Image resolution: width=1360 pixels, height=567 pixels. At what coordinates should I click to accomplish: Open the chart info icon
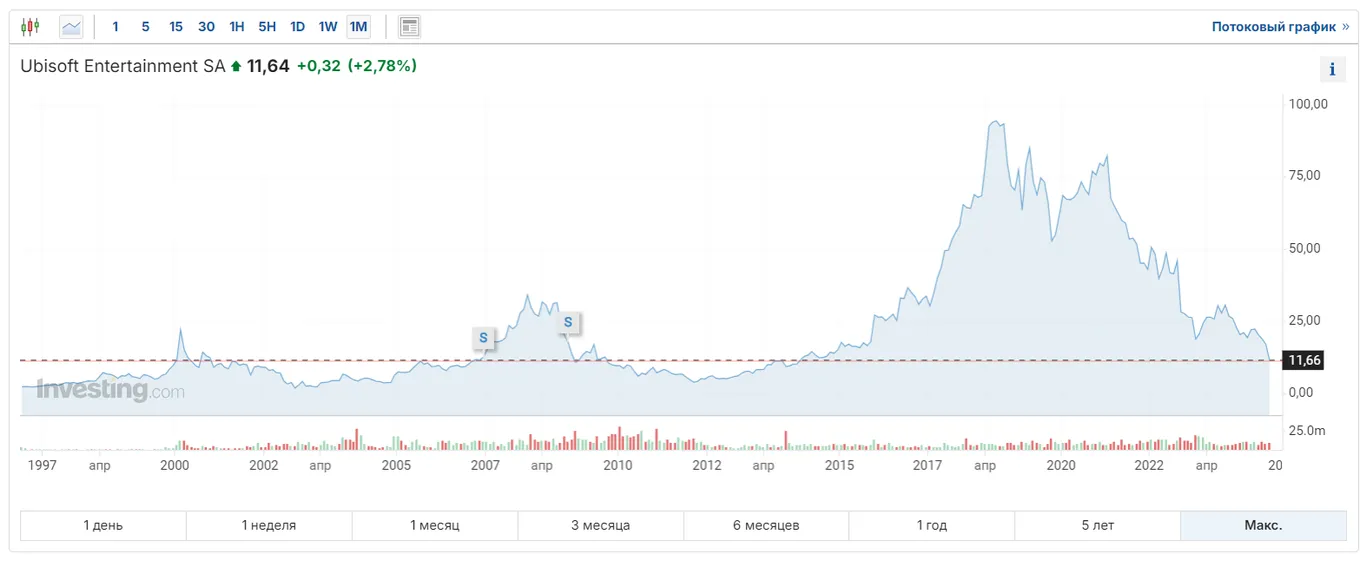pos(1332,69)
